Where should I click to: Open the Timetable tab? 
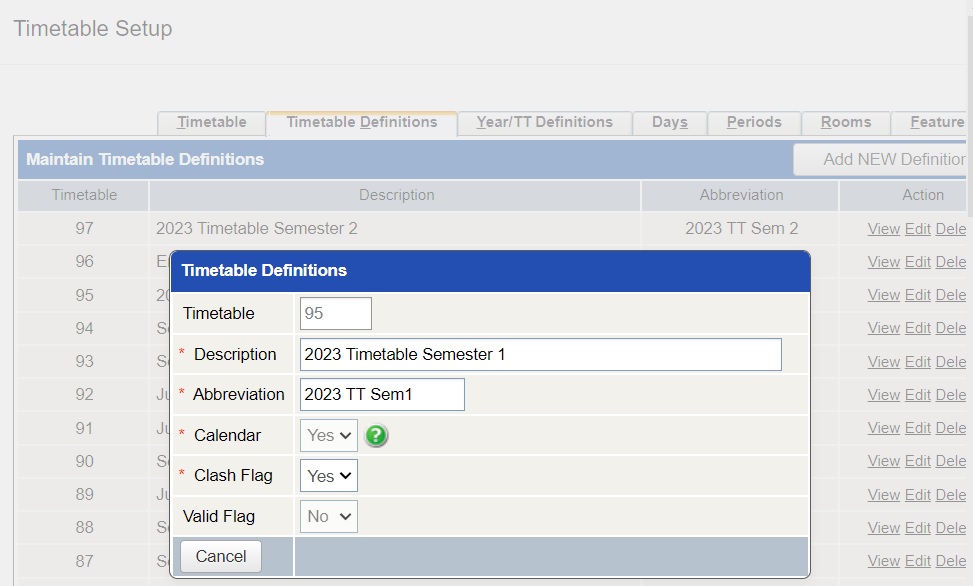coord(211,122)
